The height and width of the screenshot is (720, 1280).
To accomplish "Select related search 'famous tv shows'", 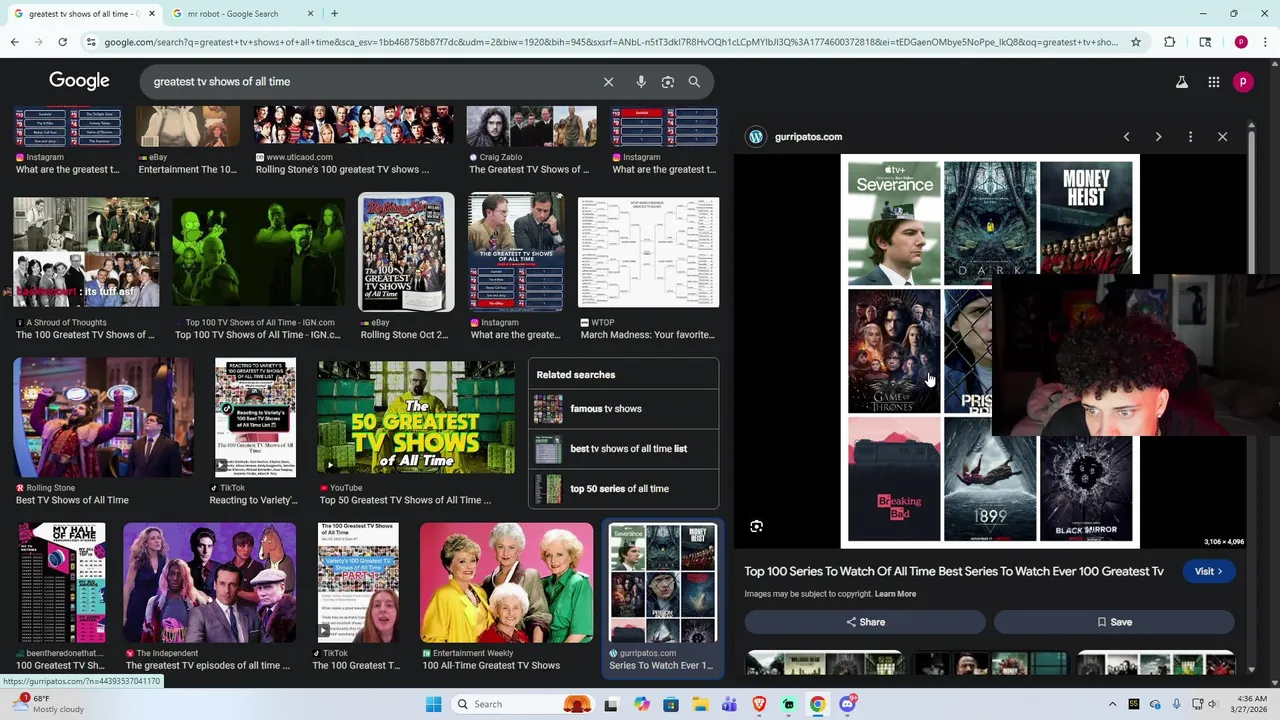I will tap(623, 409).
